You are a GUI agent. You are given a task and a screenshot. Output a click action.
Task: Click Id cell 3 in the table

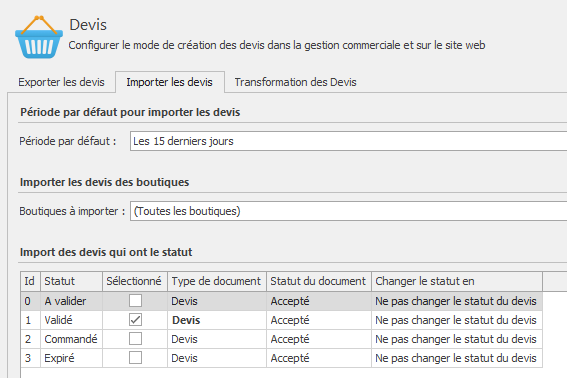pos(30,358)
